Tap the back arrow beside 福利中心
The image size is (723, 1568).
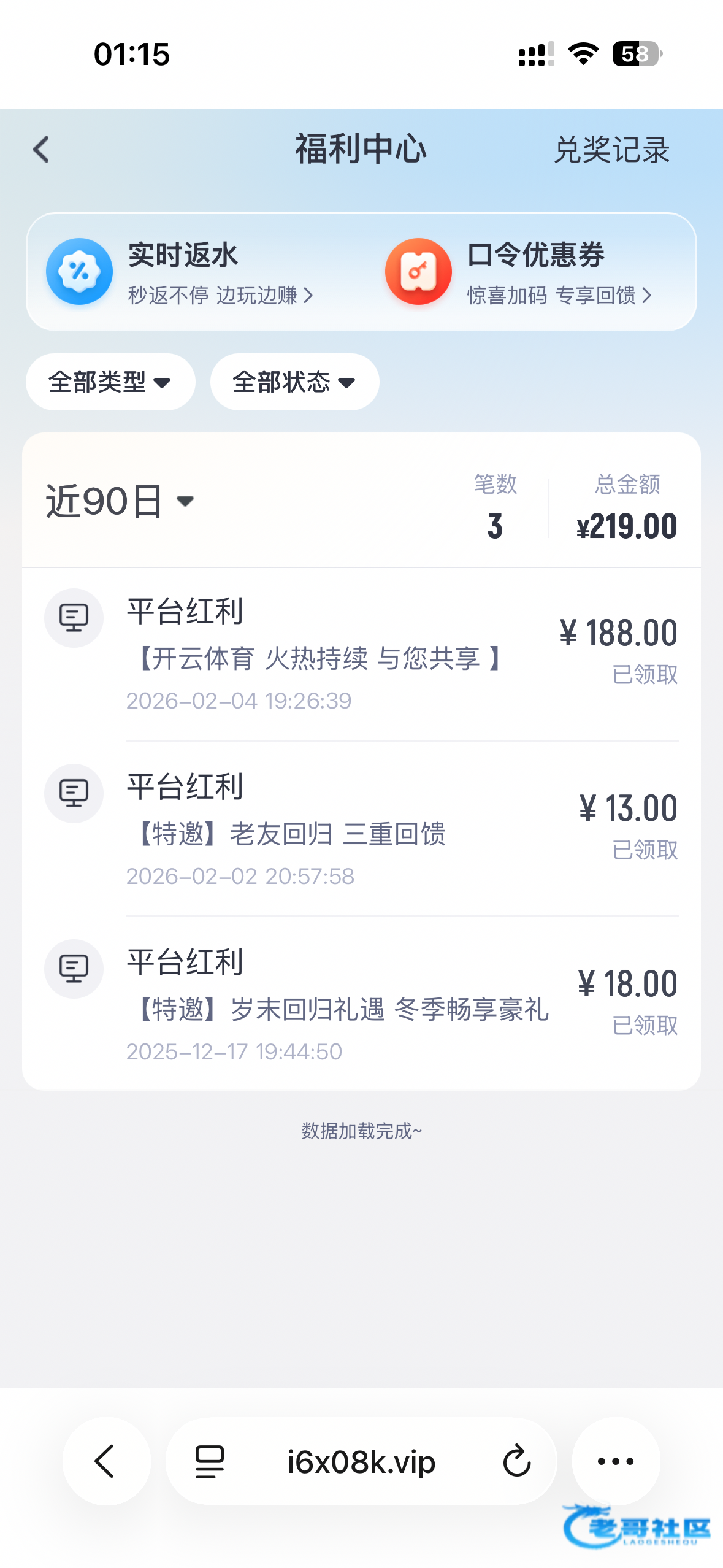tap(41, 150)
